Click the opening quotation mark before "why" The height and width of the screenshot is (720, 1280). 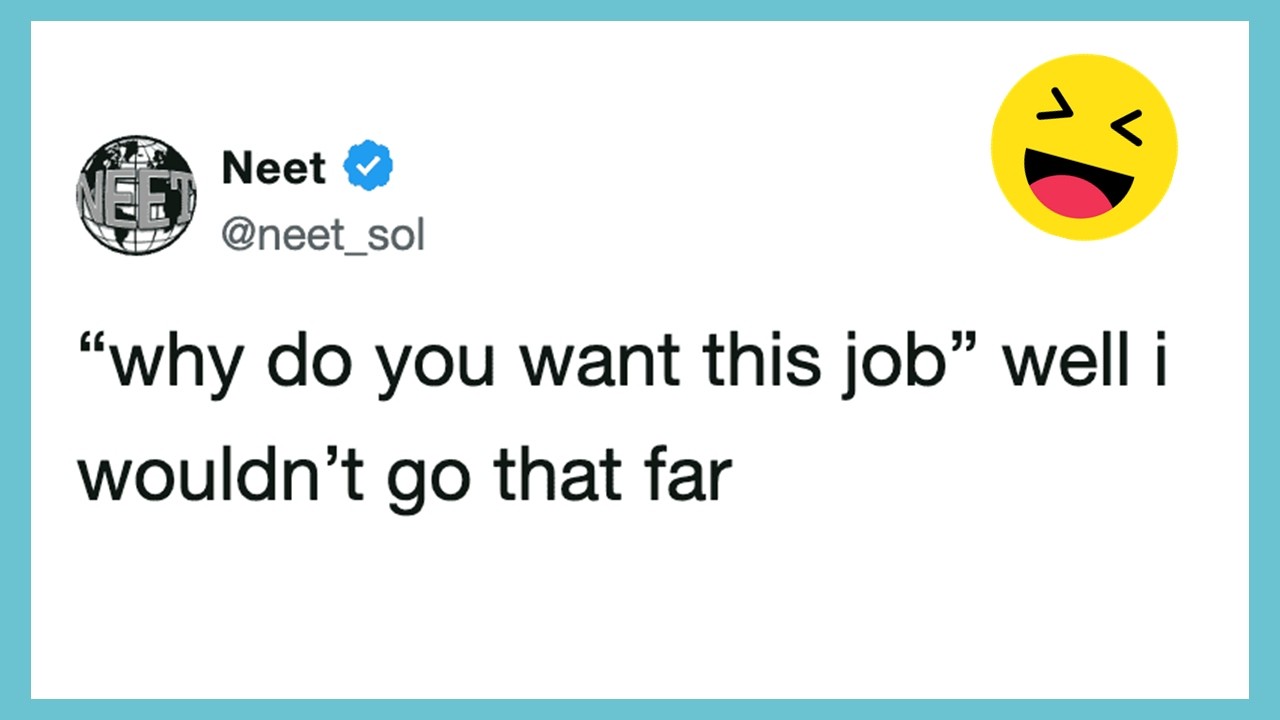tap(92, 348)
